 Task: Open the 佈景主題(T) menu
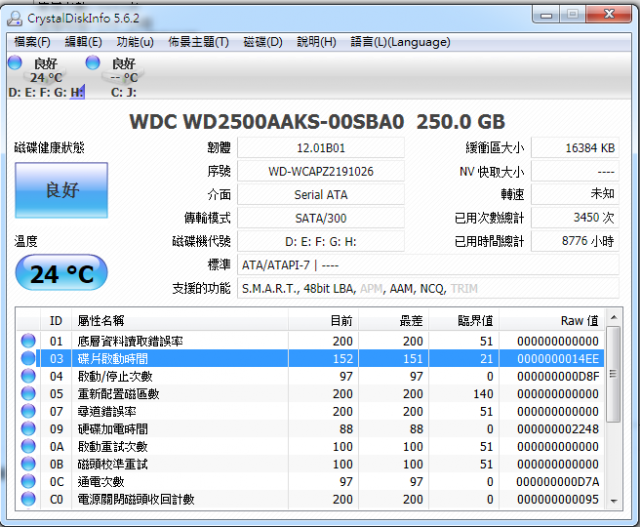[198, 42]
